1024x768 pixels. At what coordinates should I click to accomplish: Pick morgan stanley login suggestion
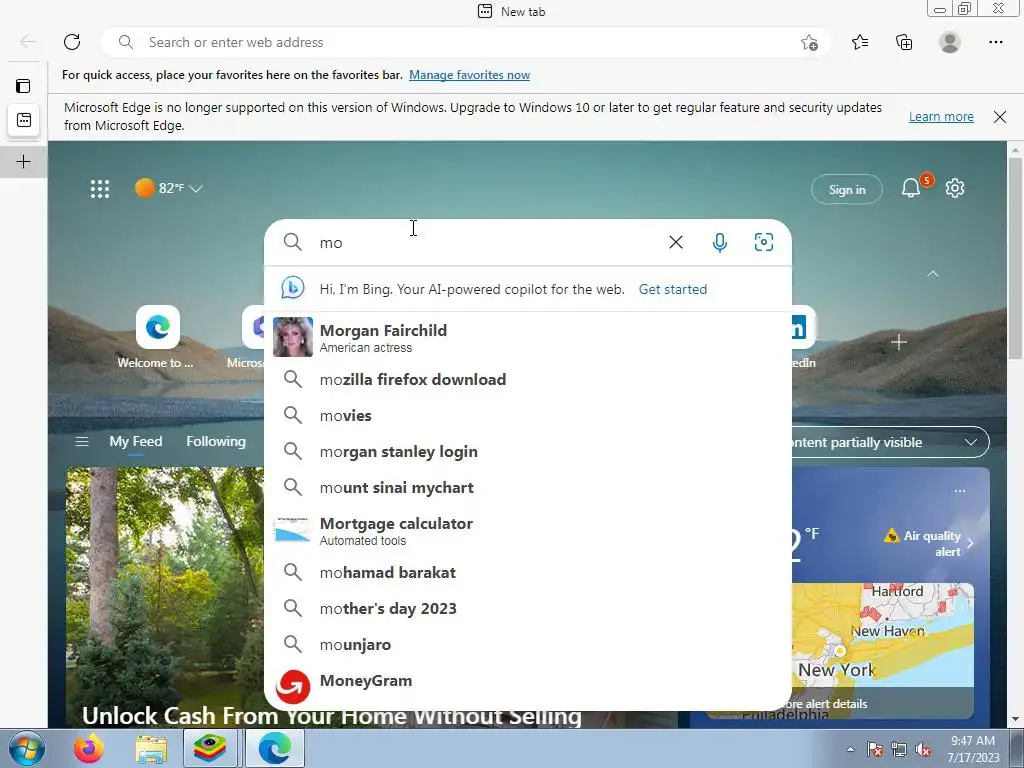(528, 451)
